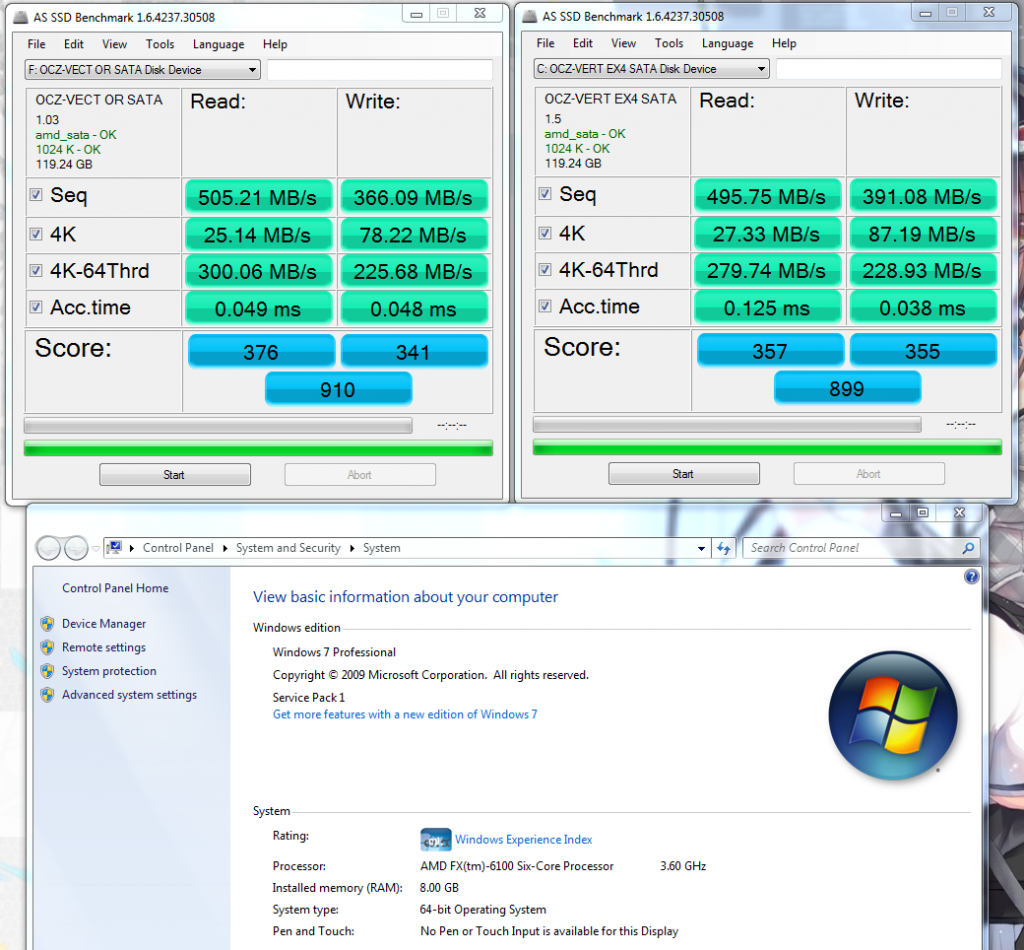The image size is (1024, 950).
Task: Toggle the 4K-64Thrd checkbox in OCZ-VERTEX4 window
Action: (545, 269)
